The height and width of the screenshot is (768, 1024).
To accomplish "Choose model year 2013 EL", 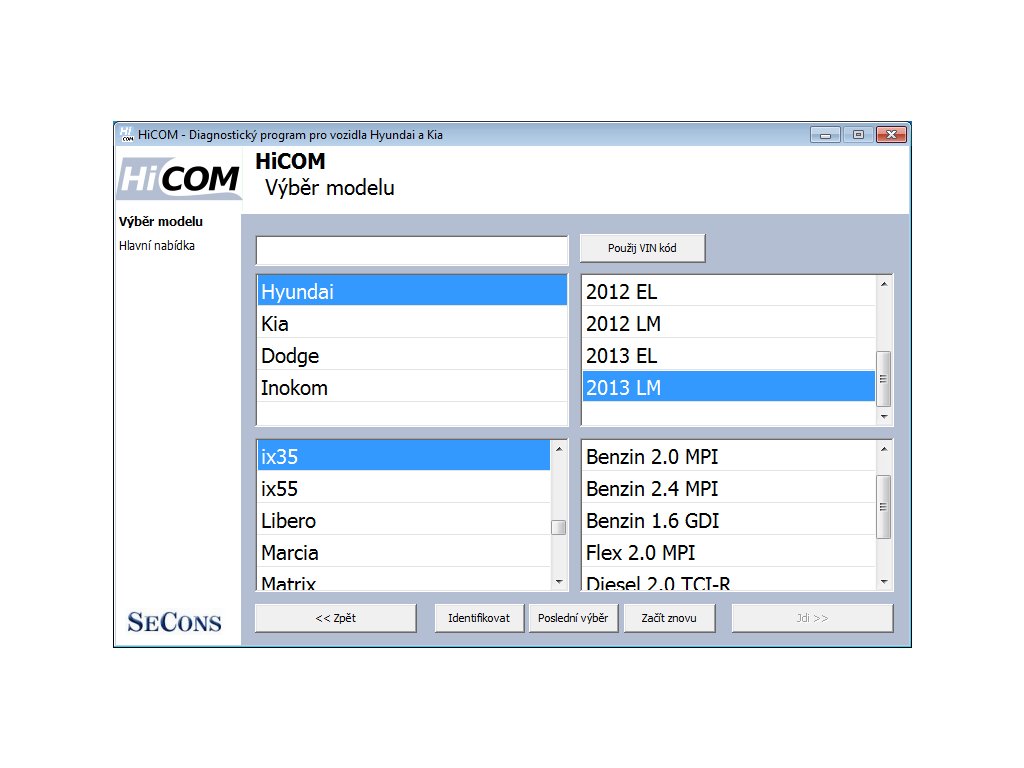I will point(729,355).
